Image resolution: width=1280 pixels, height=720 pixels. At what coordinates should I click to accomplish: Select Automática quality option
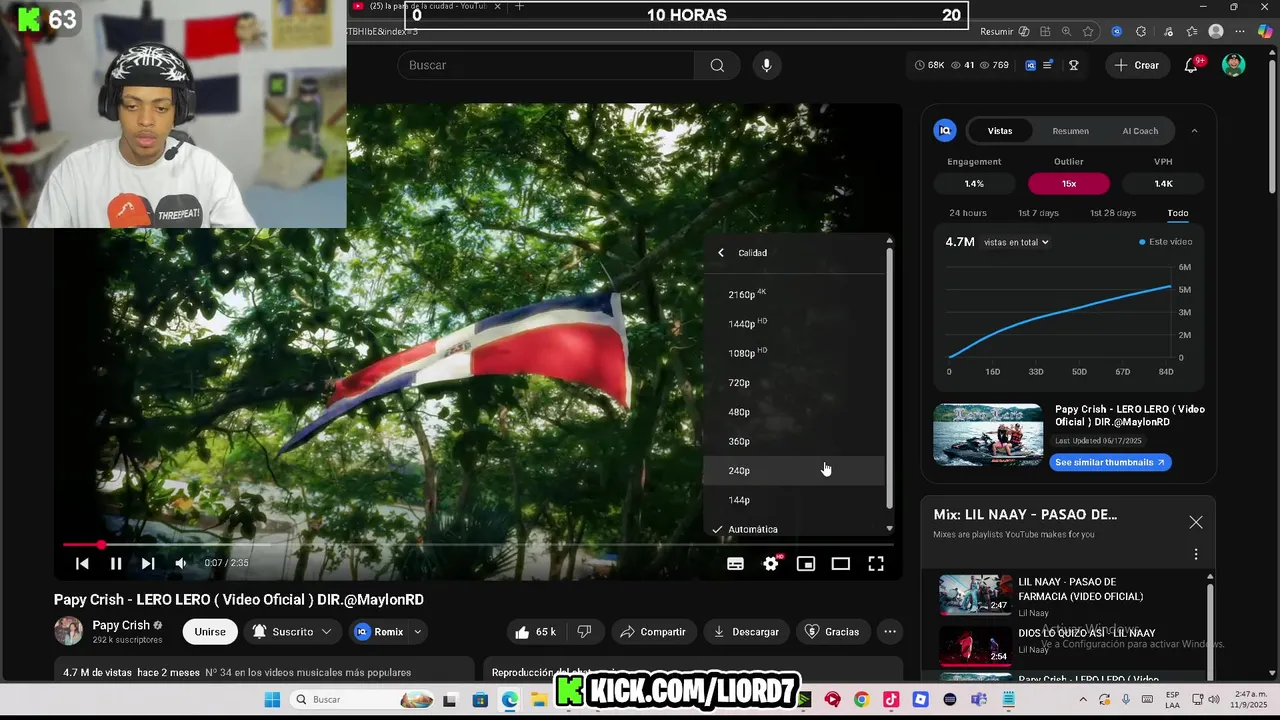click(x=794, y=529)
